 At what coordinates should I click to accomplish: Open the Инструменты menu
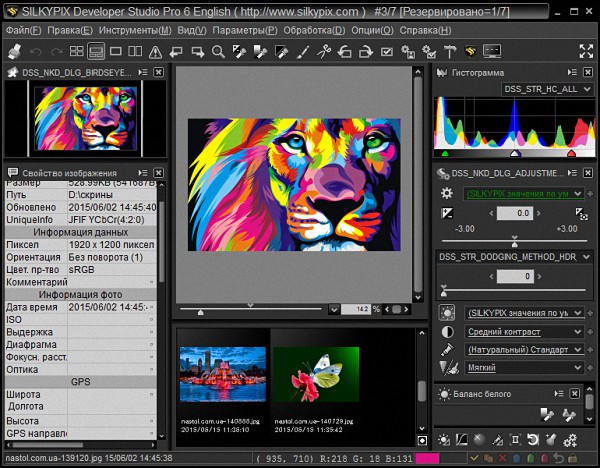(x=135, y=30)
